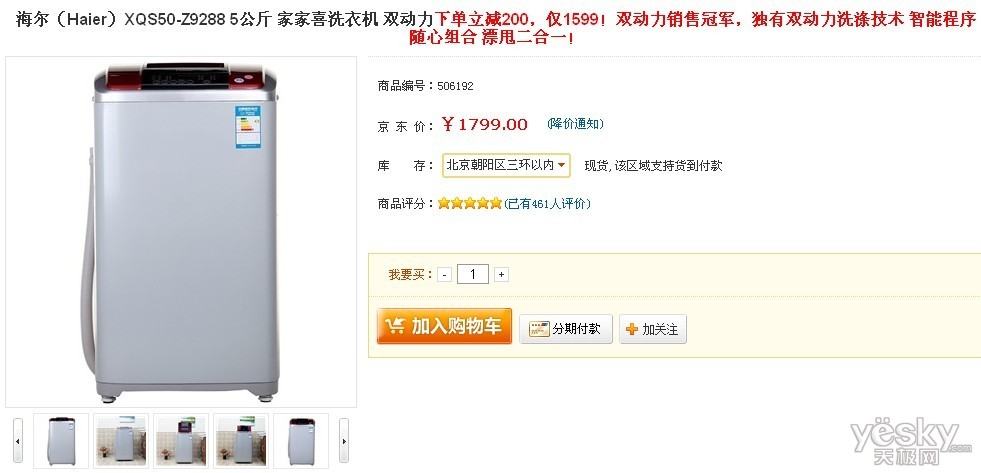Add the item via 加入购物车 button

point(444,326)
